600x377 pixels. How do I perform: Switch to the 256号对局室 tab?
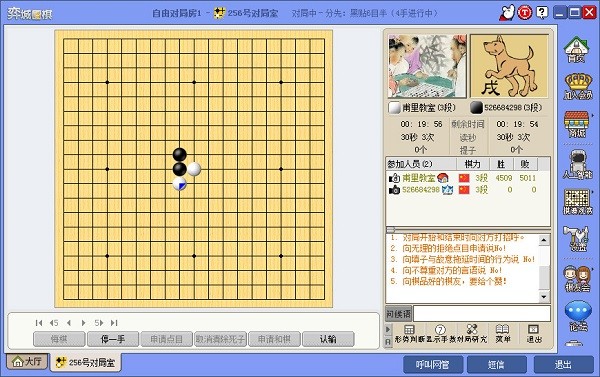(86, 362)
